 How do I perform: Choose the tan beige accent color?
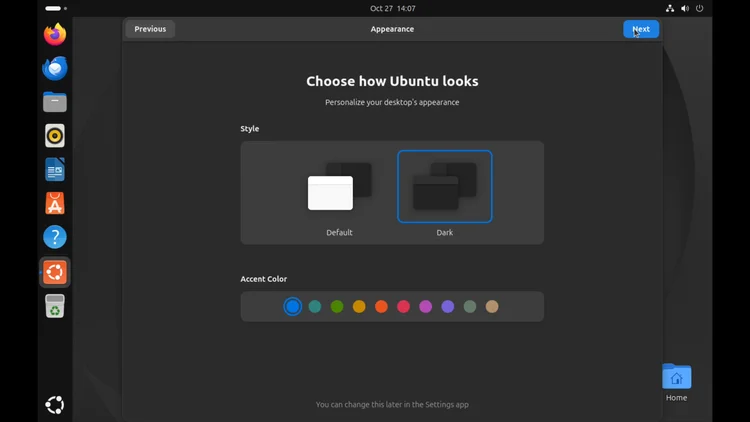point(492,306)
